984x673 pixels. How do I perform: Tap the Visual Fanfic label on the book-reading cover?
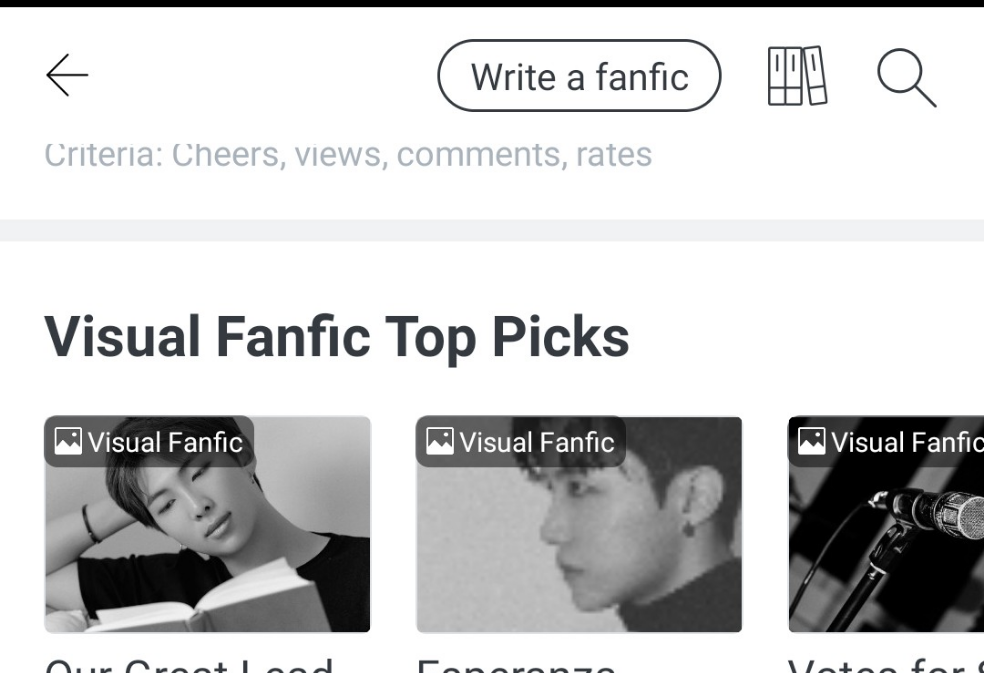(165, 442)
